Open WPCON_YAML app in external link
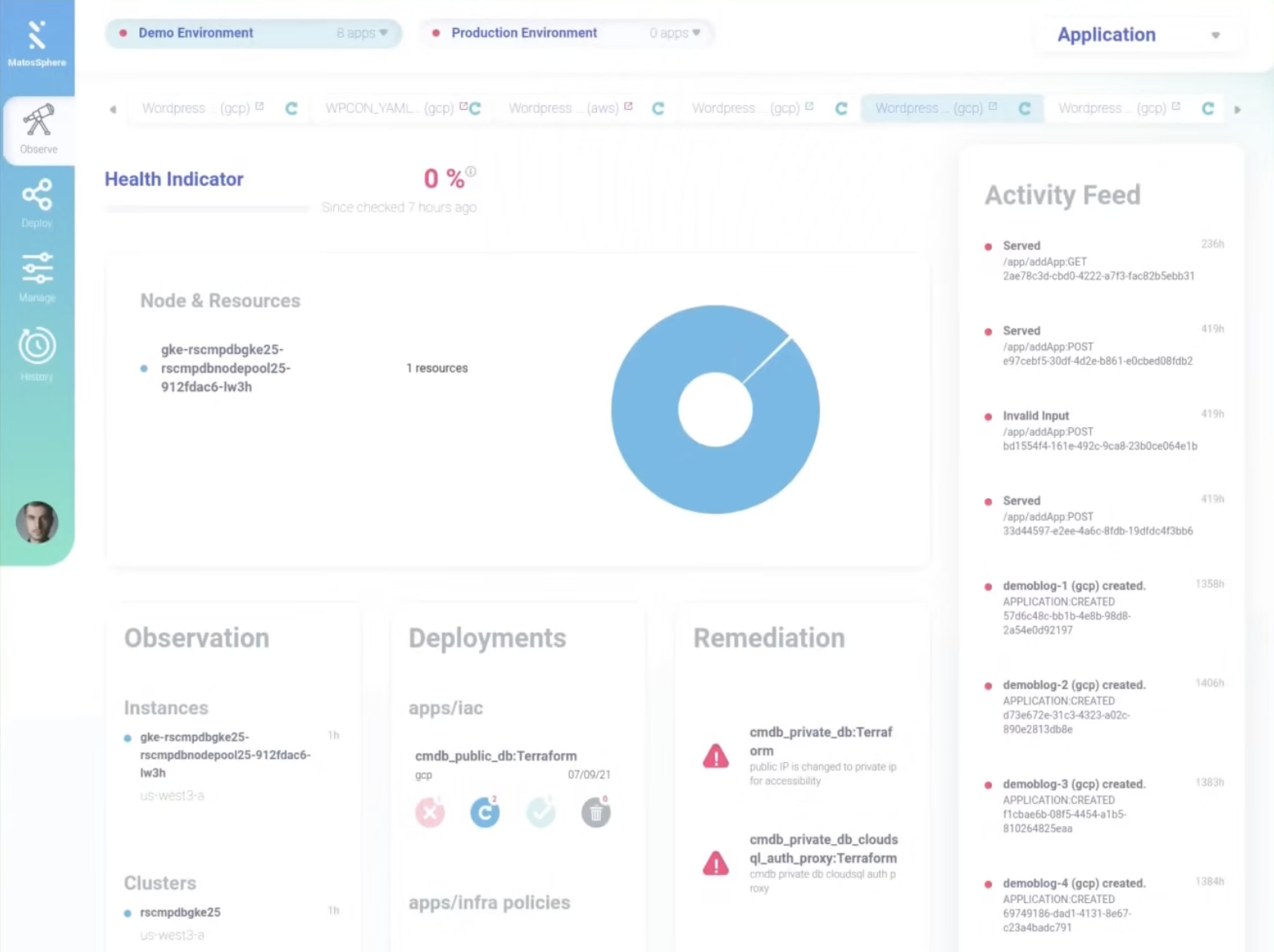Image resolution: width=1274 pixels, height=952 pixels. (x=463, y=107)
